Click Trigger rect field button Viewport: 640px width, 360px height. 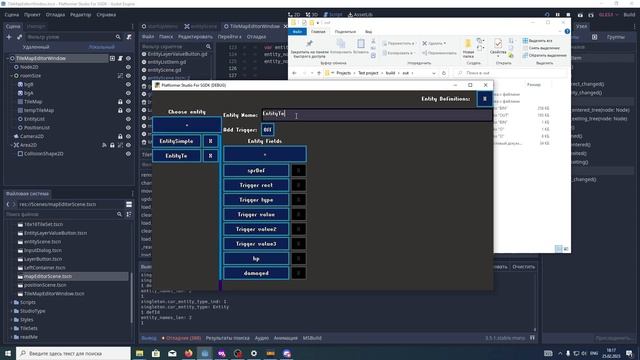pos(256,185)
